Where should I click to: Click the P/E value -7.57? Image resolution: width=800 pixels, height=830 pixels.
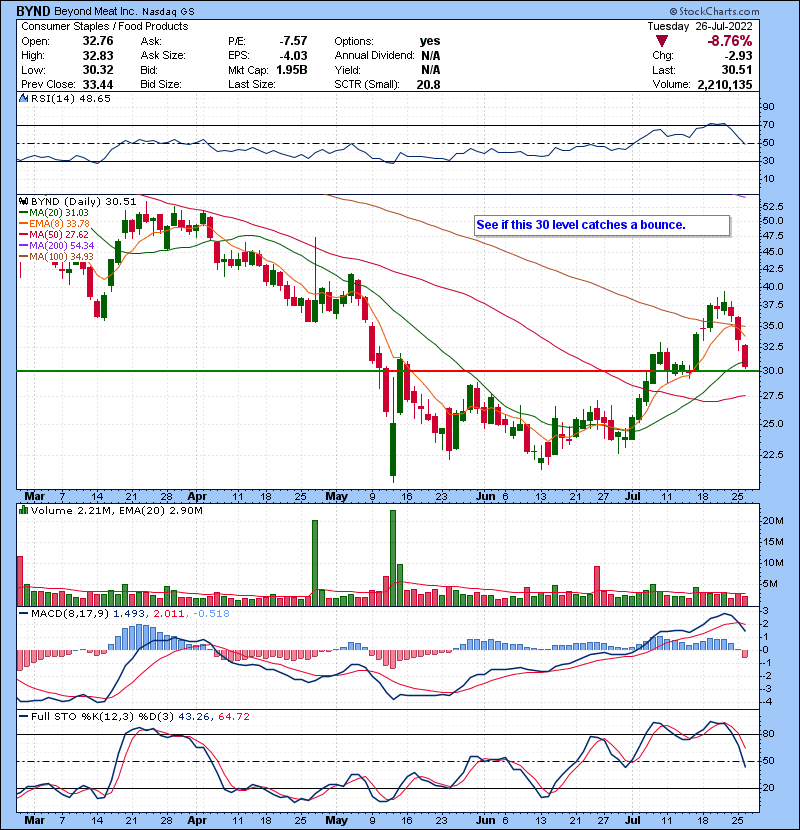[293, 41]
